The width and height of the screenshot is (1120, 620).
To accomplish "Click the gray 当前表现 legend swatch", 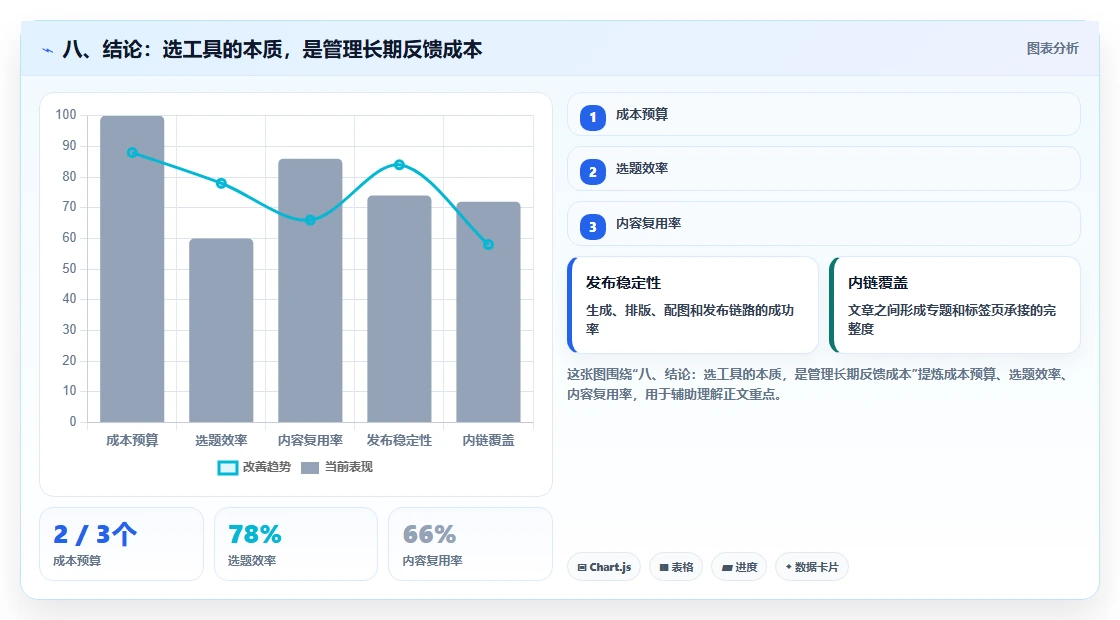I will (x=310, y=468).
